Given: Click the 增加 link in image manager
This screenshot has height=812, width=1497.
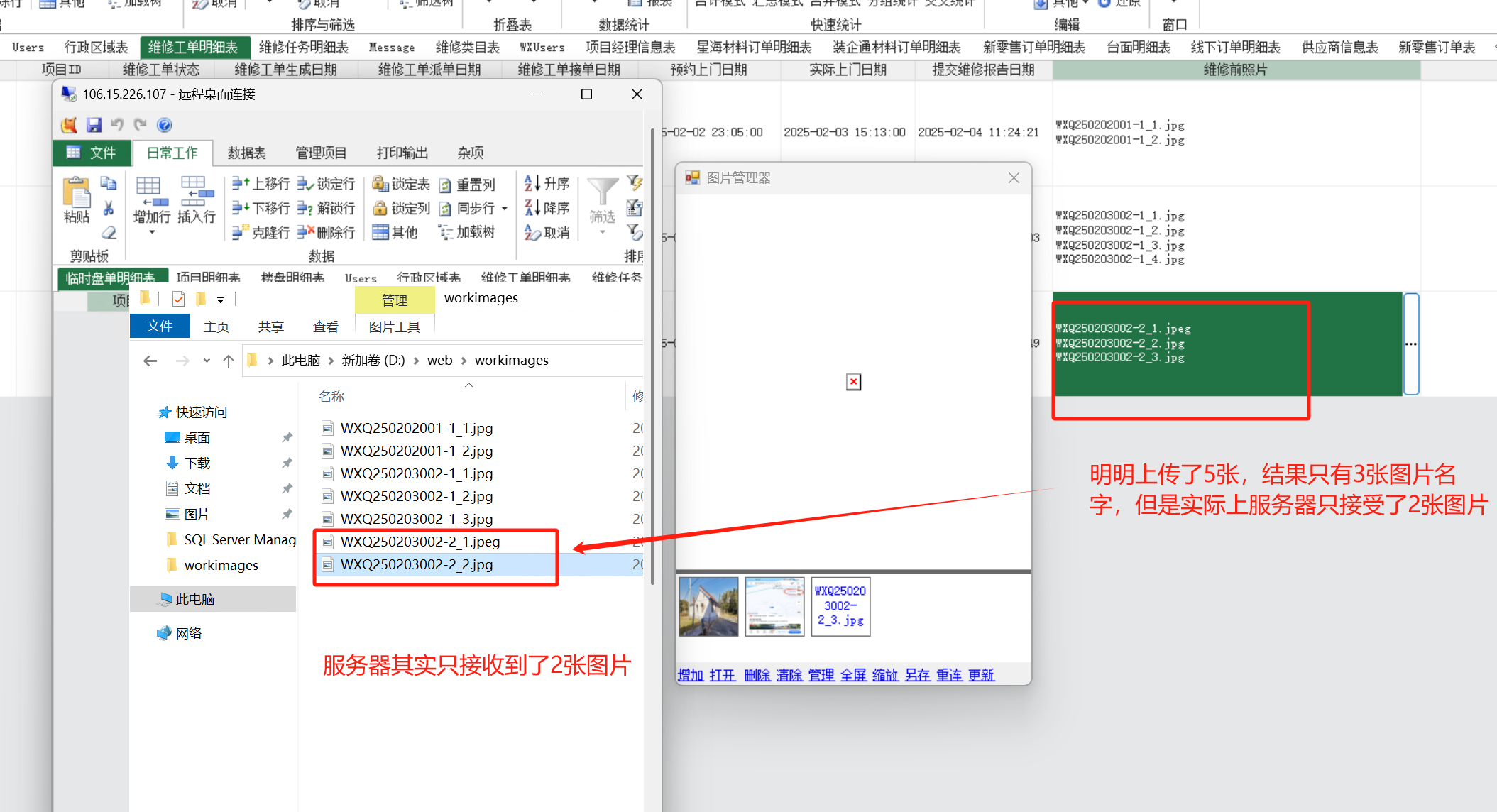Looking at the screenshot, I should click(x=690, y=675).
